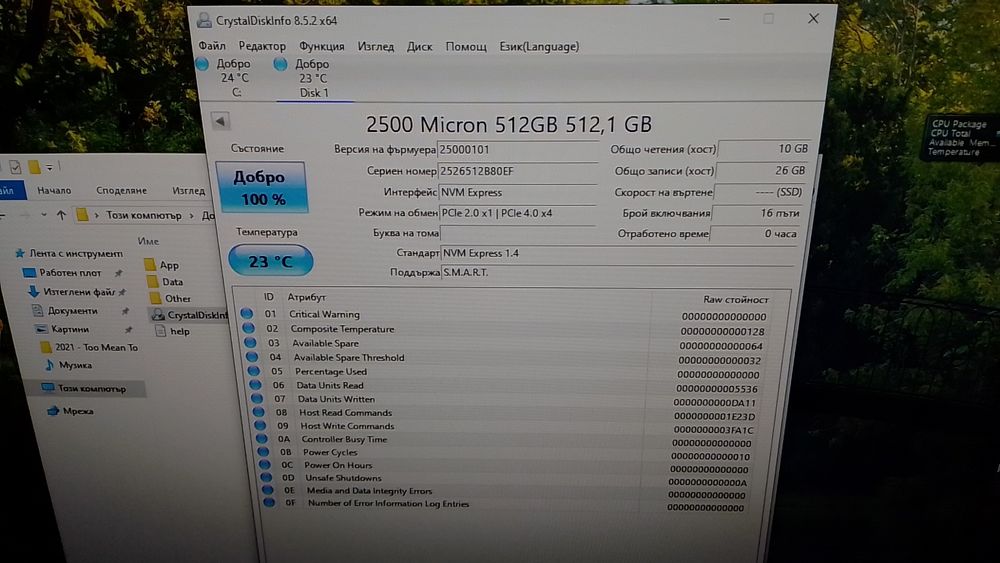
Task: Click status circle of Data Units Read row
Action: click(256, 384)
